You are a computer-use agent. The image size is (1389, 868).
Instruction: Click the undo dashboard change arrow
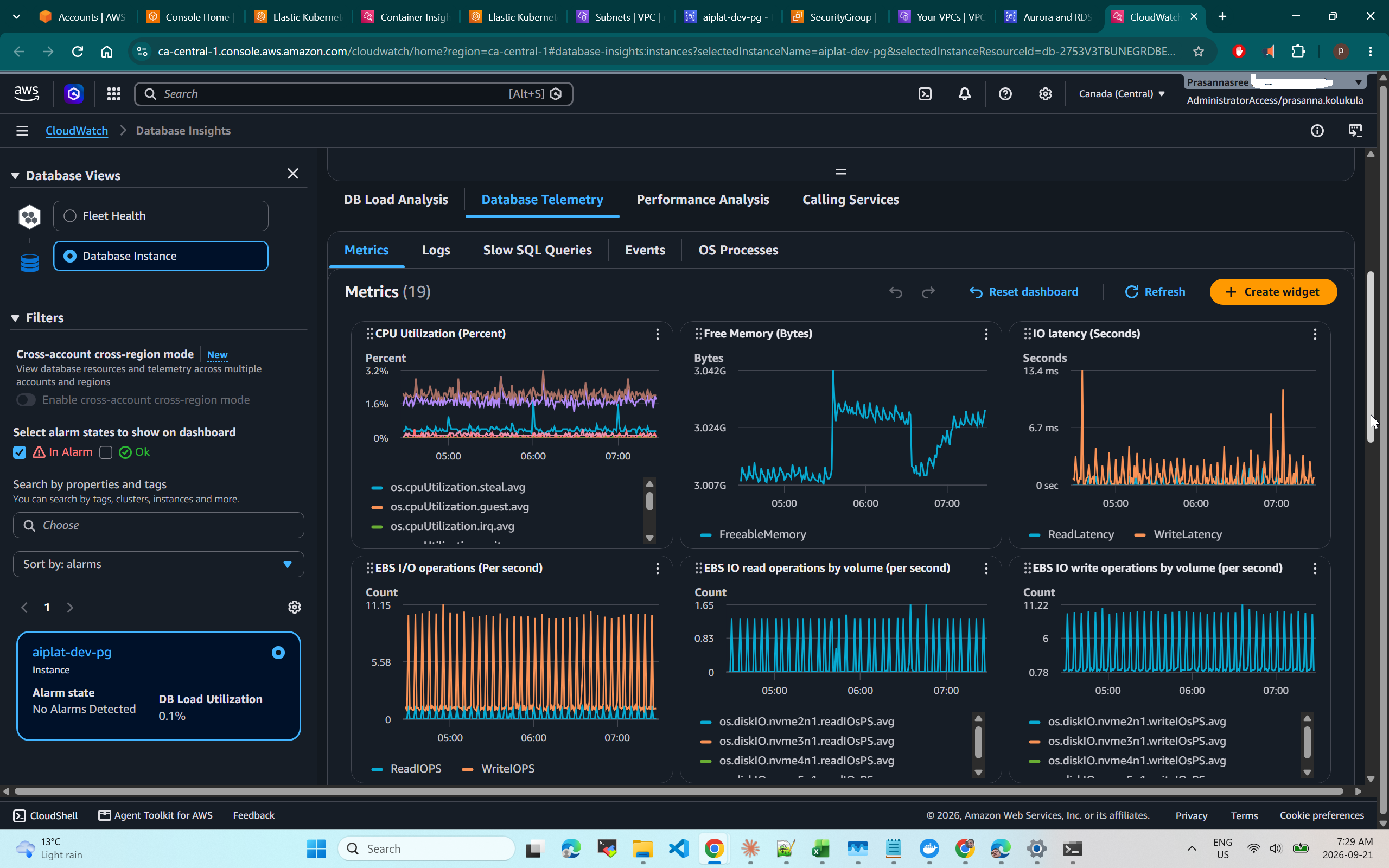pos(895,292)
